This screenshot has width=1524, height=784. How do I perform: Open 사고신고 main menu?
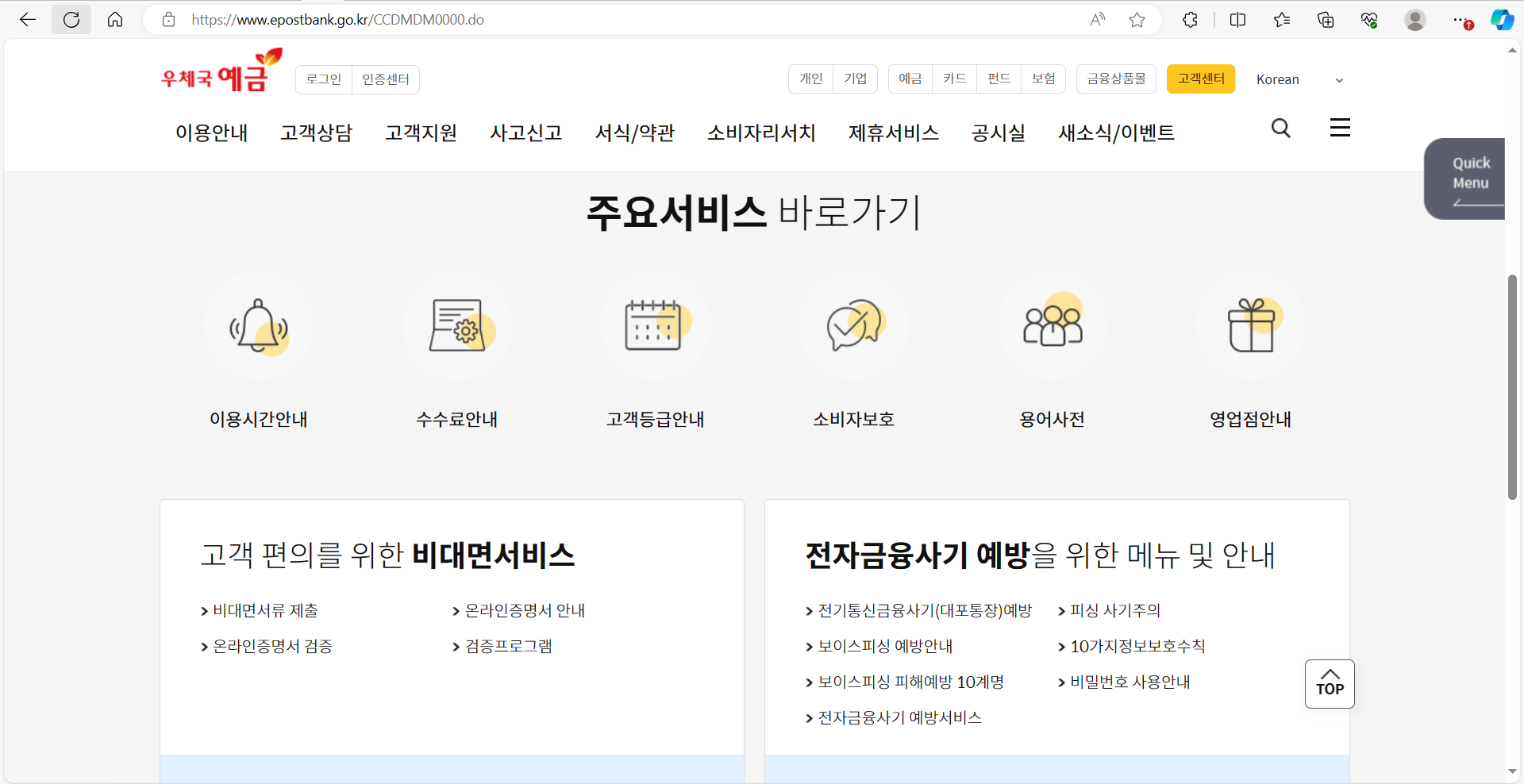point(526,133)
